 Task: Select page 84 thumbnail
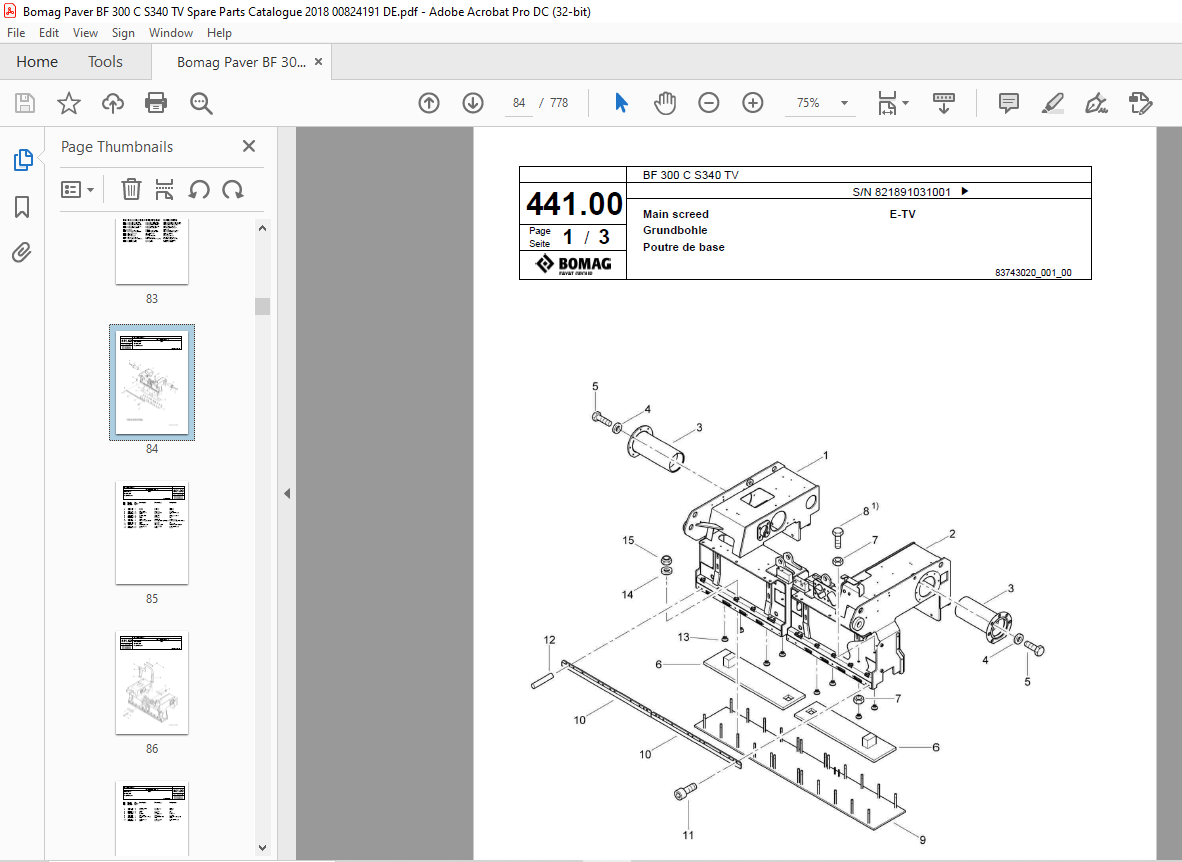(x=152, y=382)
